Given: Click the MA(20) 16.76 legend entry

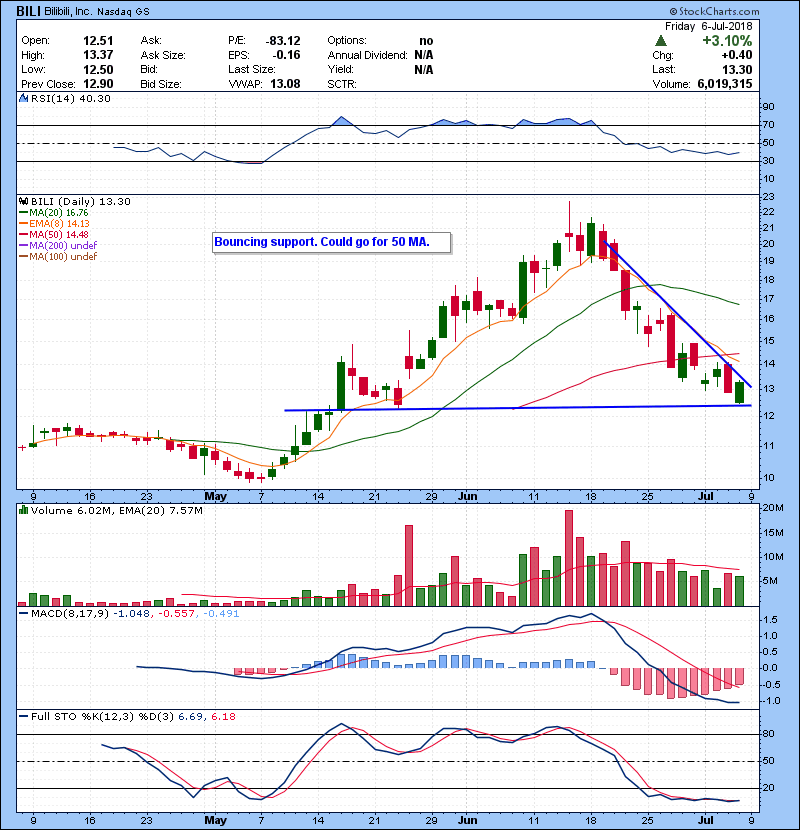Looking at the screenshot, I should (x=54, y=212).
